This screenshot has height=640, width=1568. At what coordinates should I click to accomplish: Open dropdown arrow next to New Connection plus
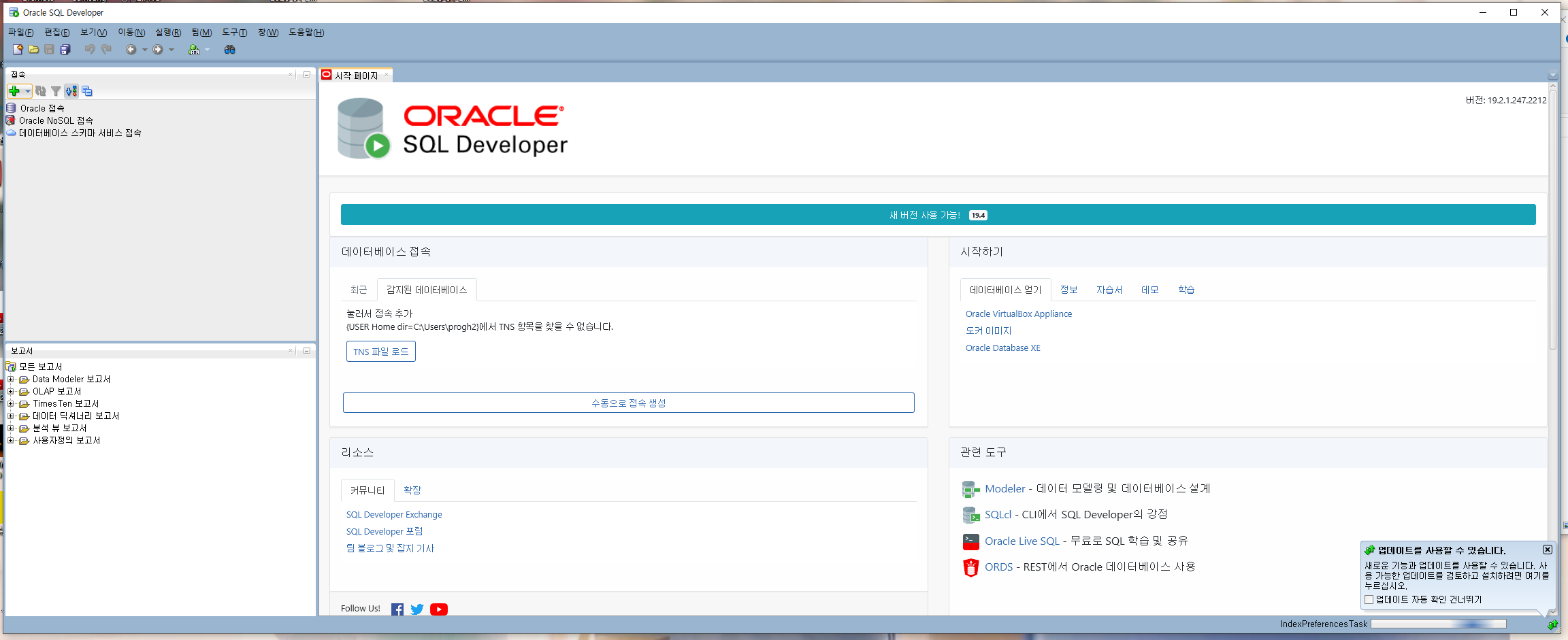tap(27, 91)
